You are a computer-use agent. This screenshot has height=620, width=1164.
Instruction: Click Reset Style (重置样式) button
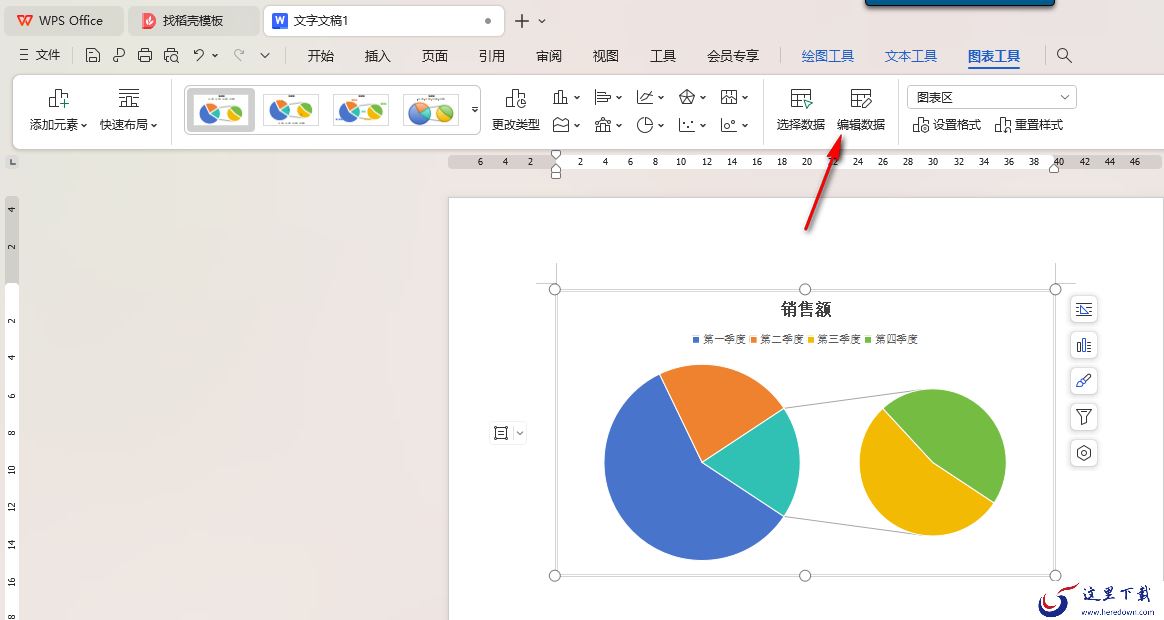[1028, 125]
